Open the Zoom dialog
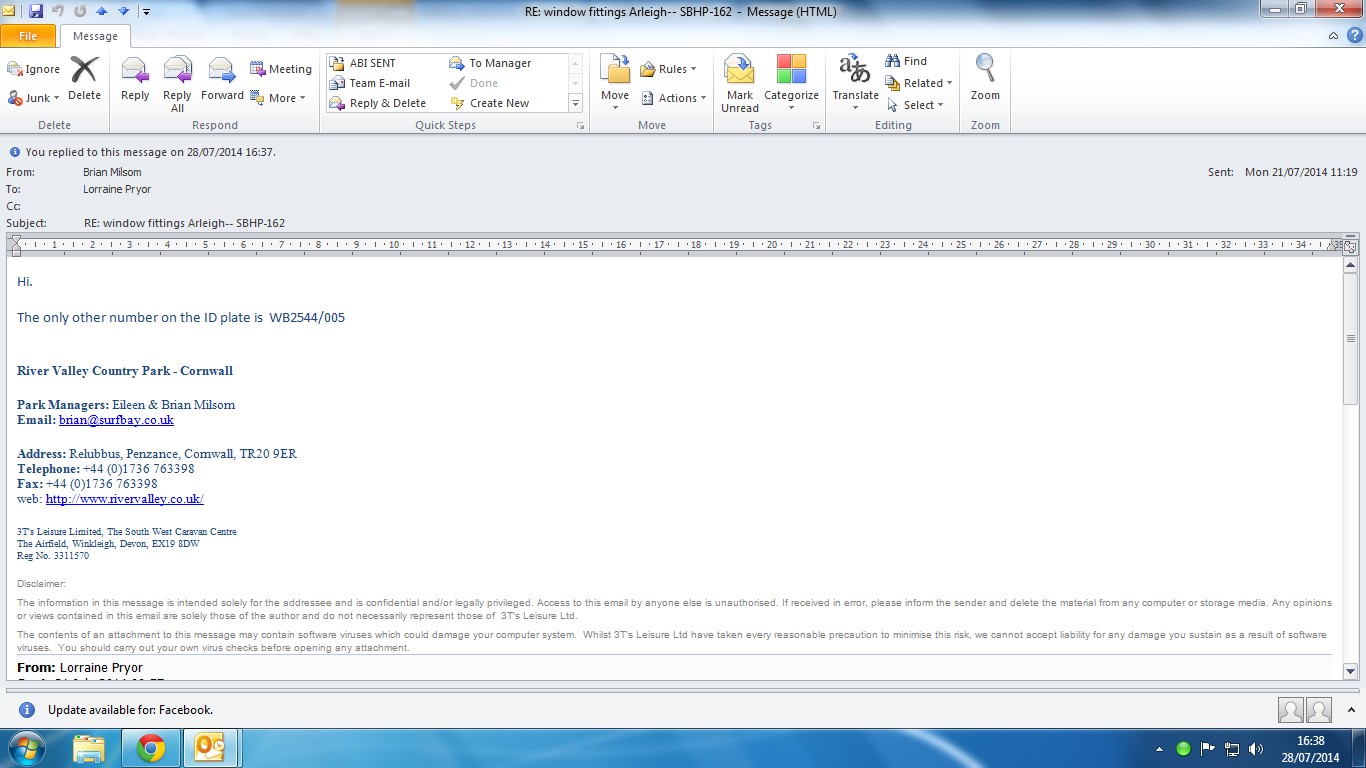The height and width of the screenshot is (768, 1366). (985, 79)
